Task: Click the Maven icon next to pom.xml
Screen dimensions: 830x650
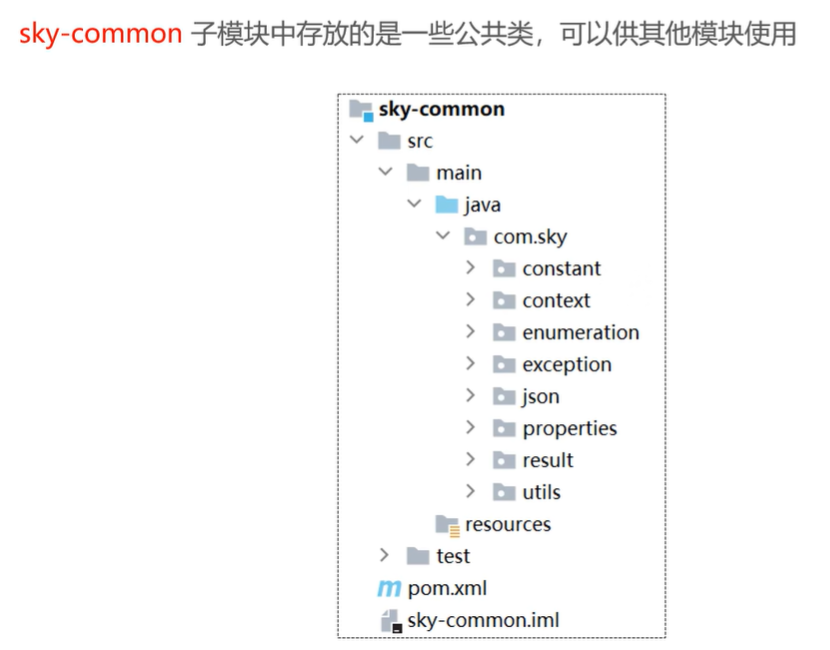Action: [x=389, y=589]
